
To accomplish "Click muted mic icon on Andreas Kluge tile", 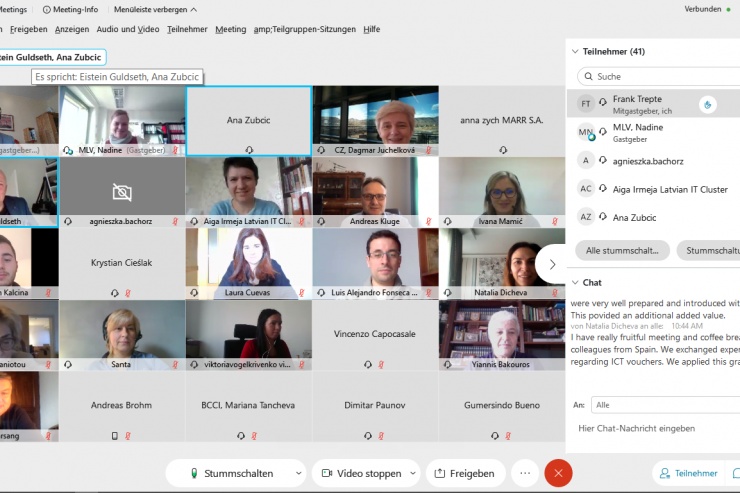I will [428, 221].
